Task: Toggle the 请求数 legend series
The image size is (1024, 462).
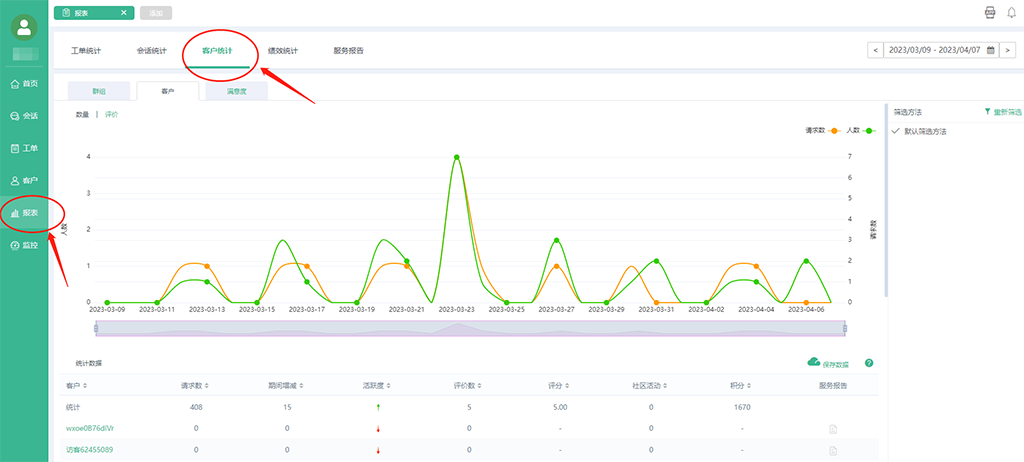Action: (822, 131)
